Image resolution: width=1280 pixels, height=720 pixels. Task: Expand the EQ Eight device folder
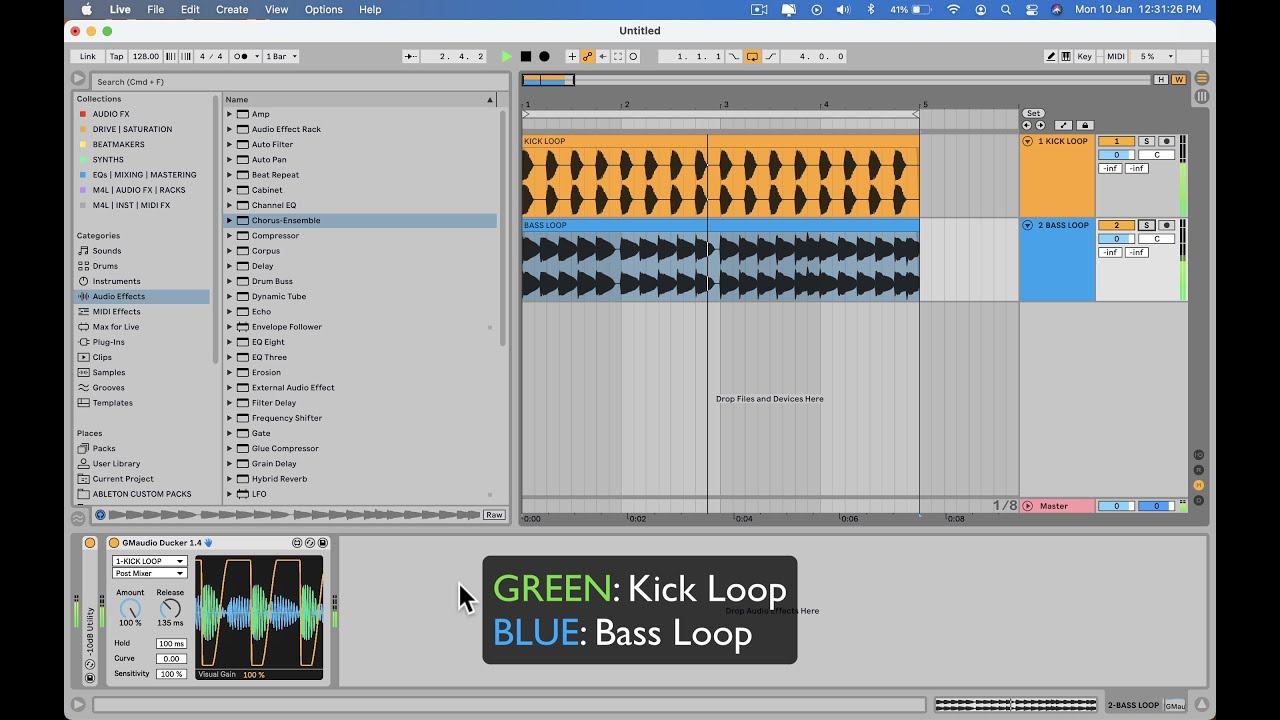[229, 342]
